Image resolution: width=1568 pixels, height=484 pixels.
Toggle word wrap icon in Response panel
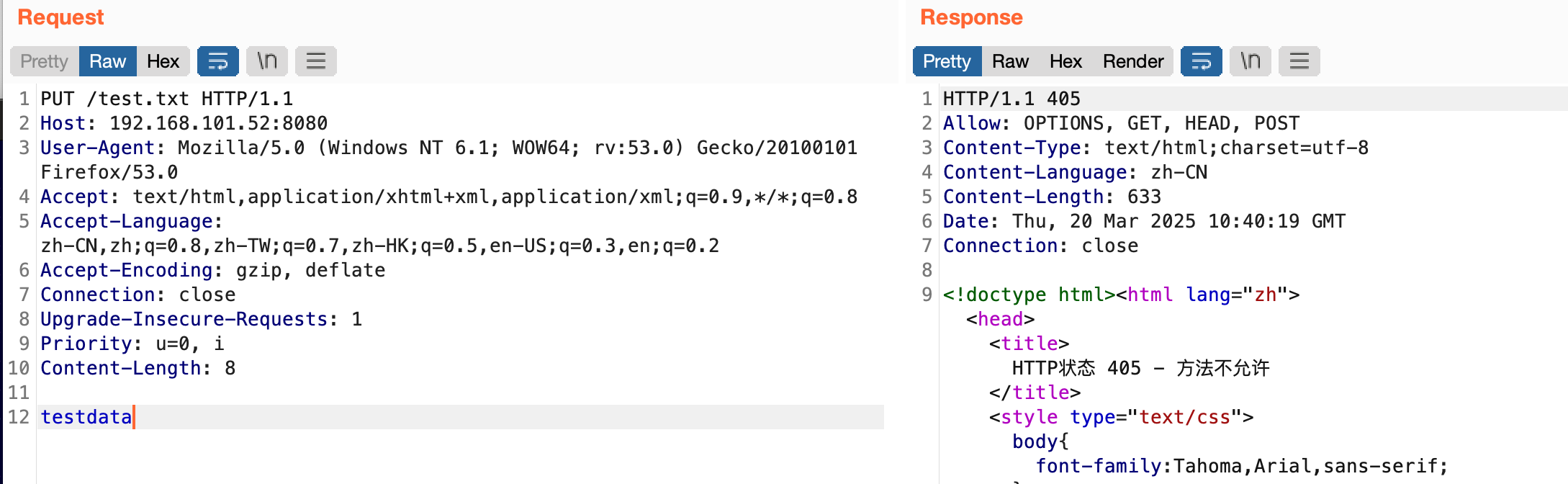pos(1201,61)
